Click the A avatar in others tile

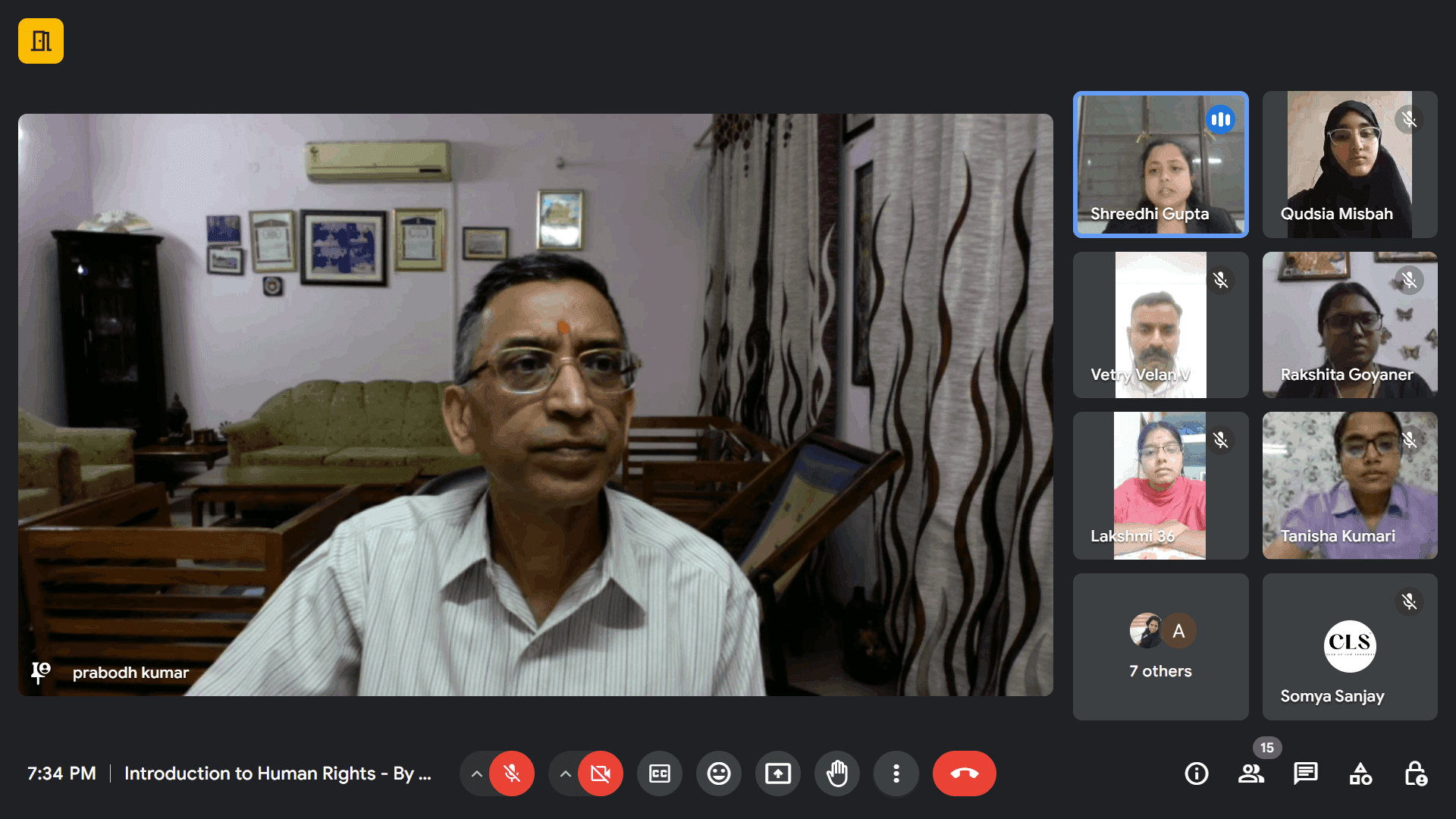pyautogui.click(x=1178, y=631)
